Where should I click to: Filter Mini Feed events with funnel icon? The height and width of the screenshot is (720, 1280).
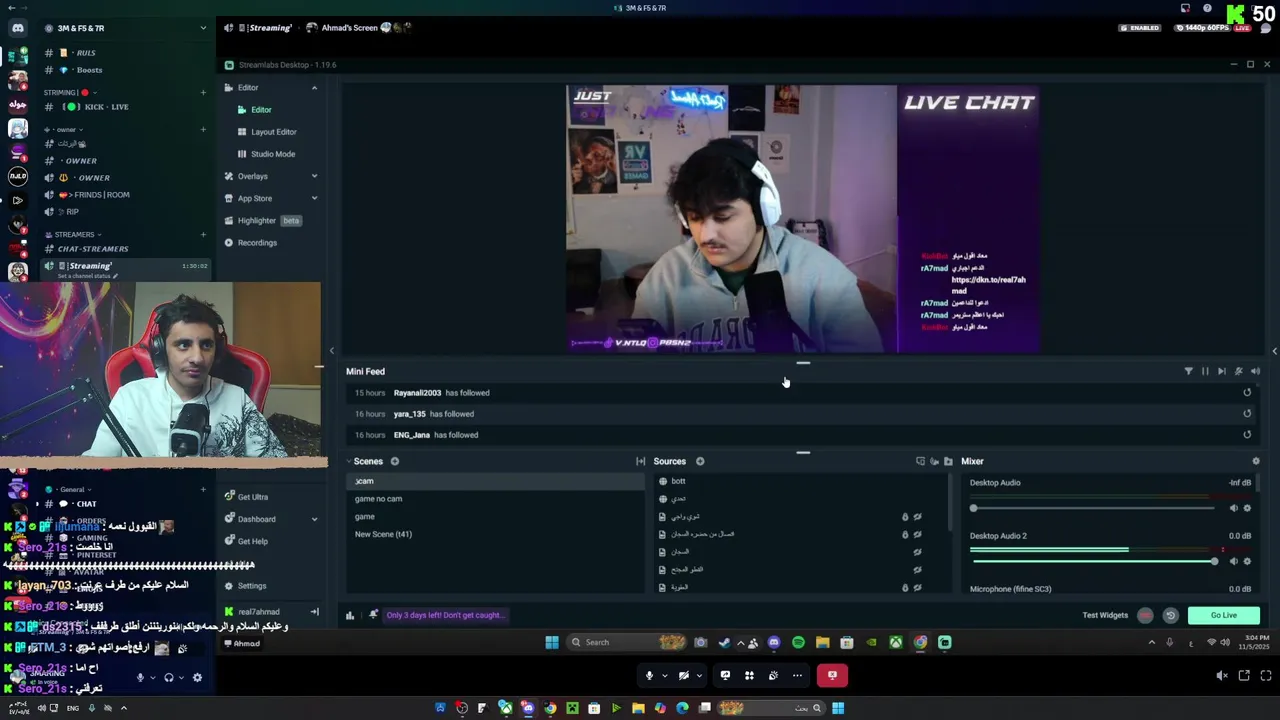(1188, 371)
